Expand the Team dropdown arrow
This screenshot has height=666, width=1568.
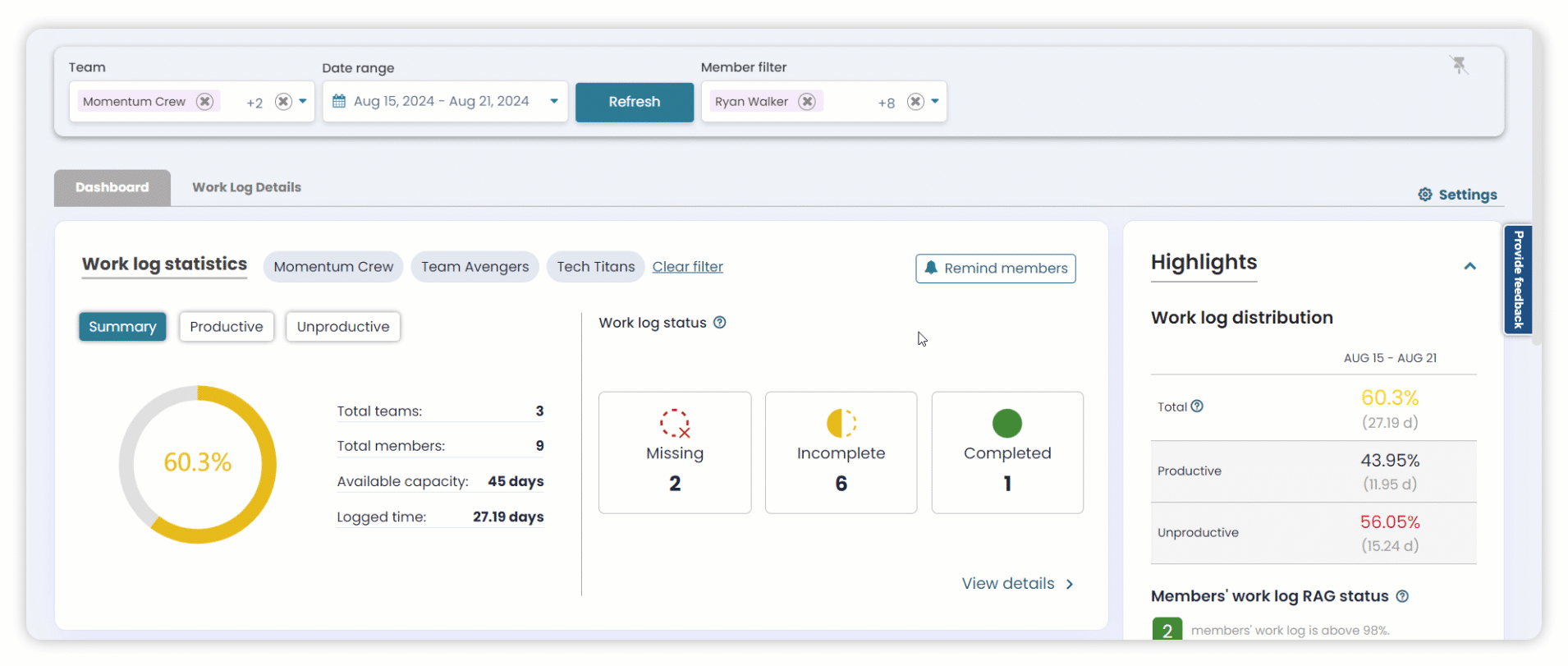coord(303,101)
